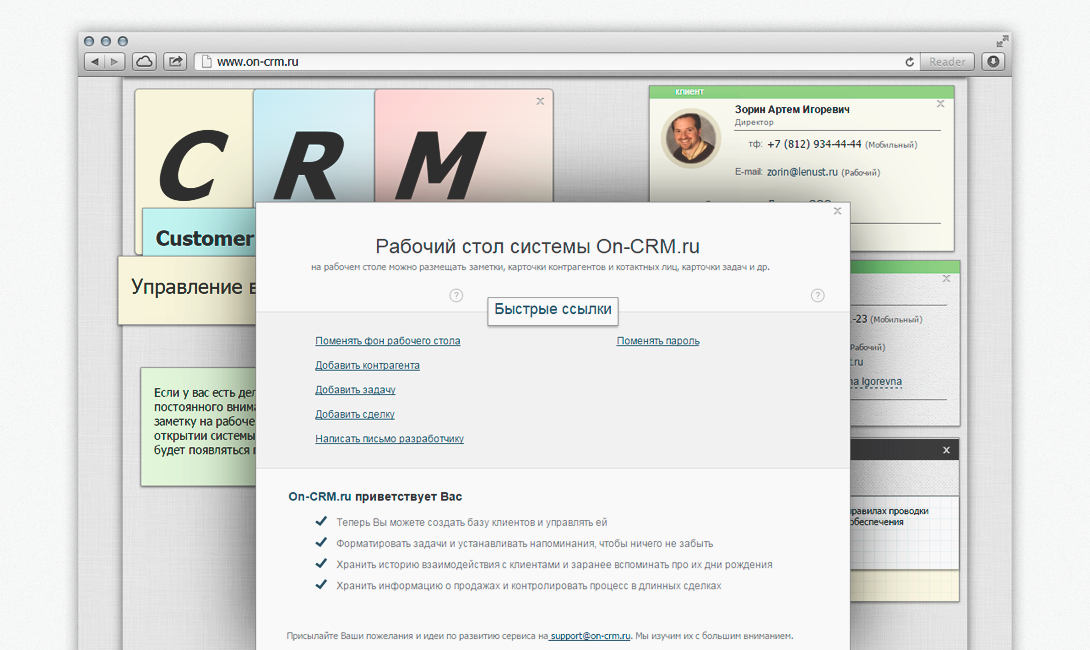Click the checkmark beside Хранить информацию о продажах

tap(320, 584)
